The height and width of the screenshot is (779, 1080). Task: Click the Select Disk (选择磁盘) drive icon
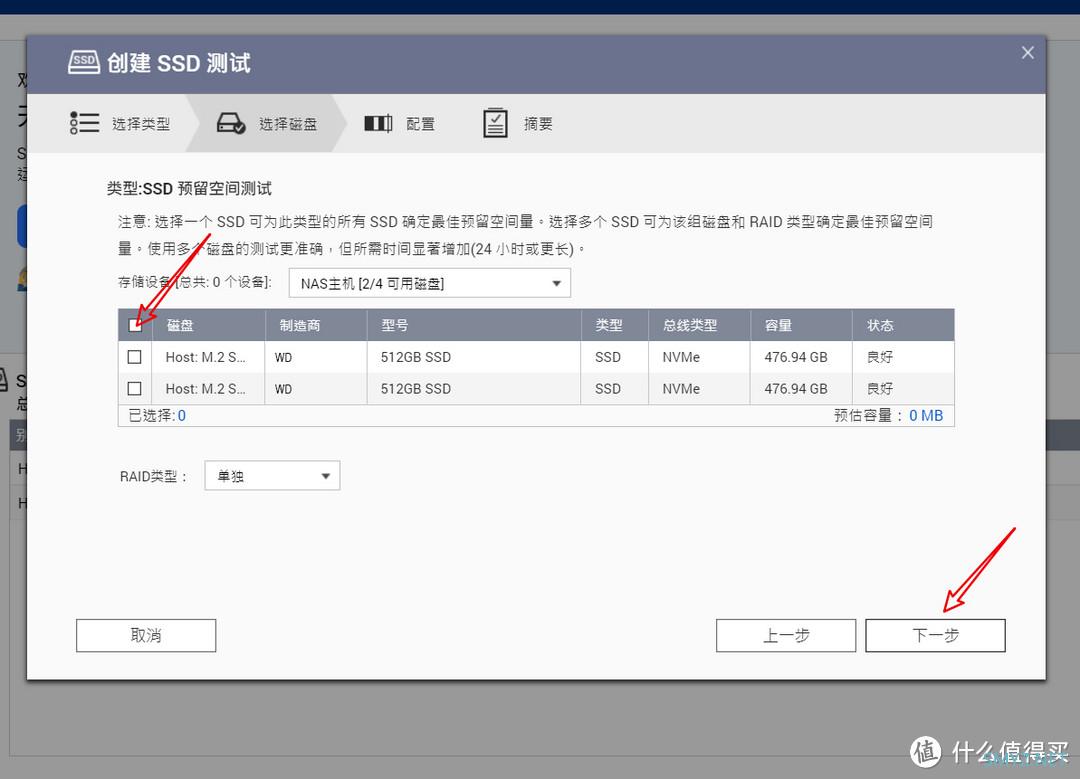point(231,123)
